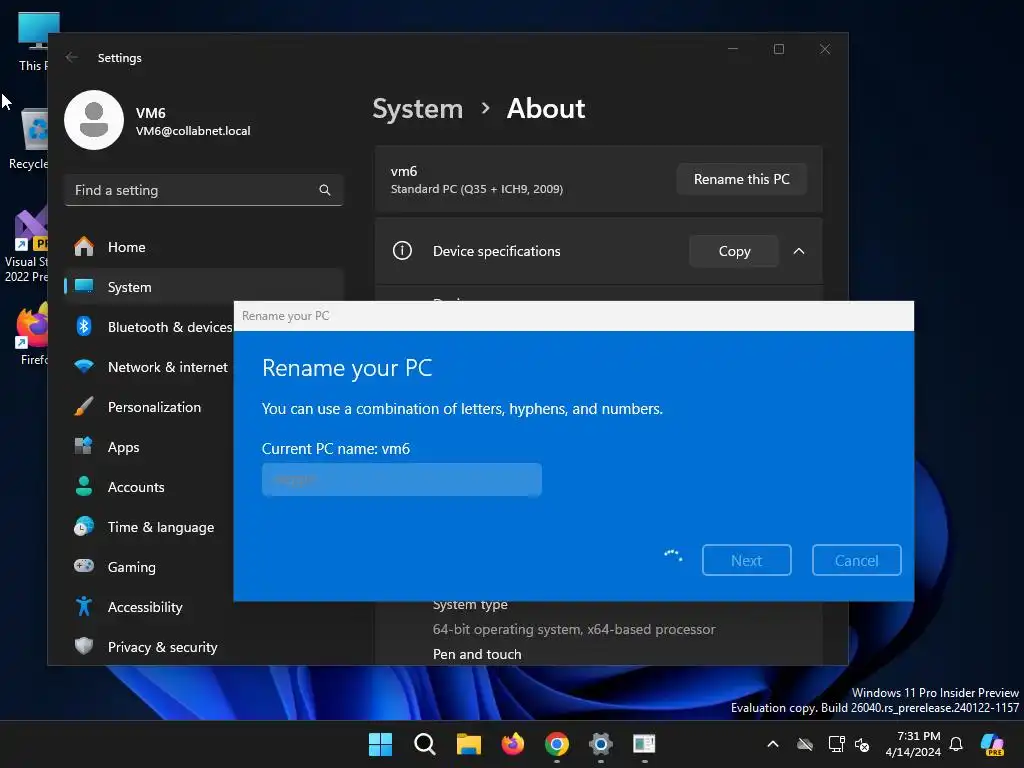Click the search magnifier in Find a setting

pyautogui.click(x=325, y=190)
